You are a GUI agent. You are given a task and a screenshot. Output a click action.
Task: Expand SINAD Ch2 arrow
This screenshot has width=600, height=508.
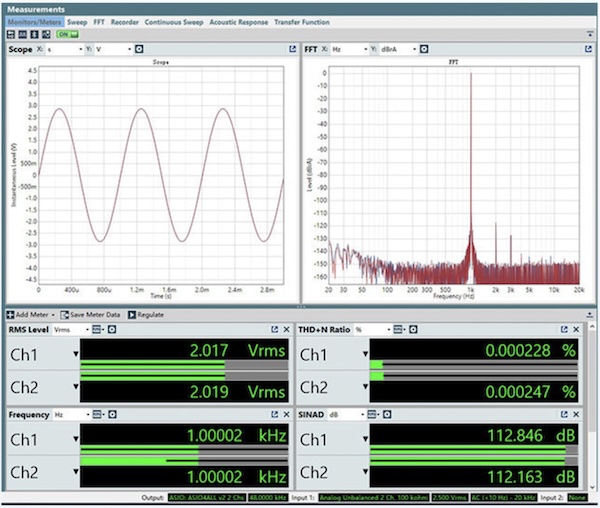tap(365, 472)
